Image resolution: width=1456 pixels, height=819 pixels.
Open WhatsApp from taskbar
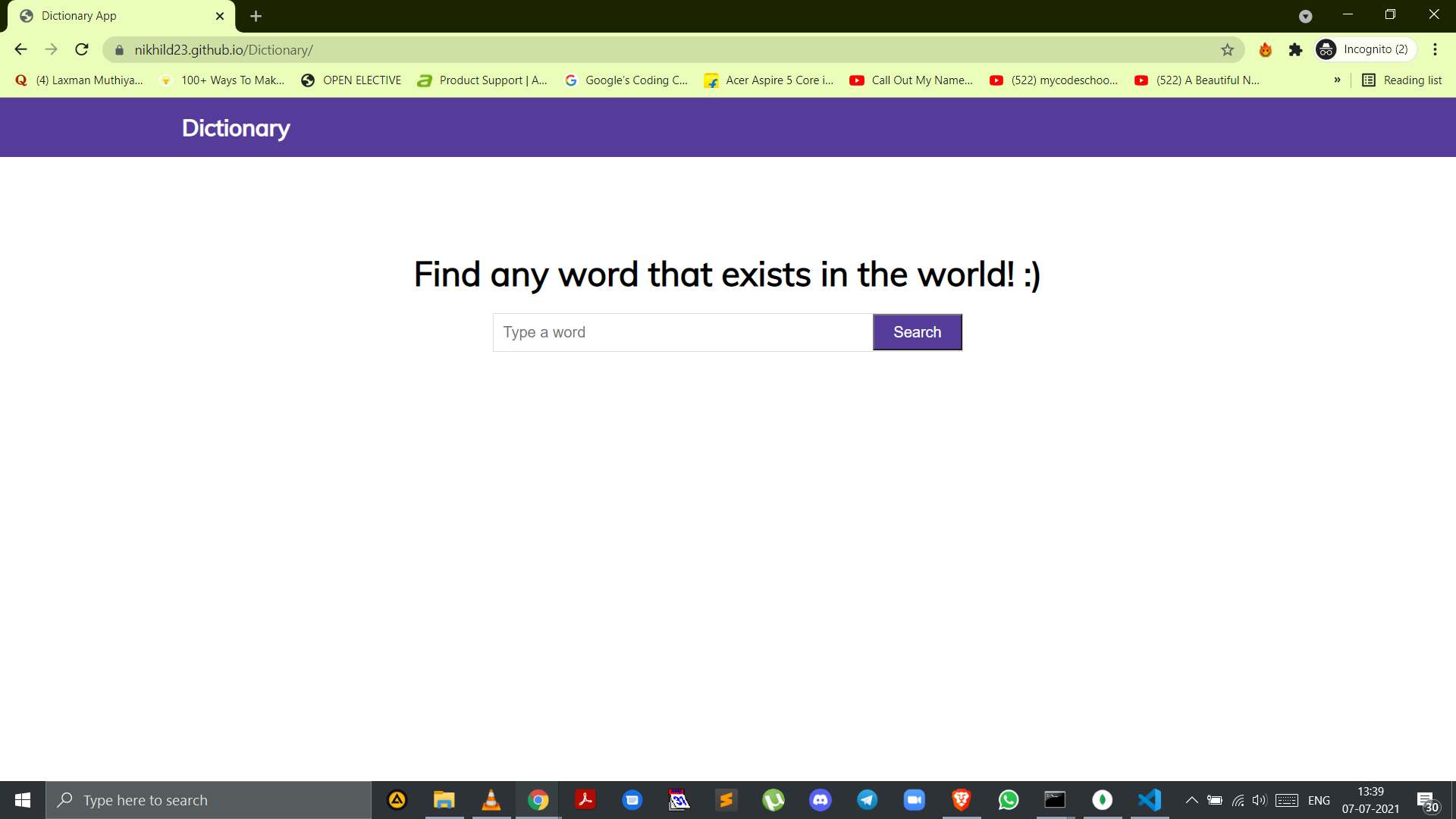pos(1008,800)
